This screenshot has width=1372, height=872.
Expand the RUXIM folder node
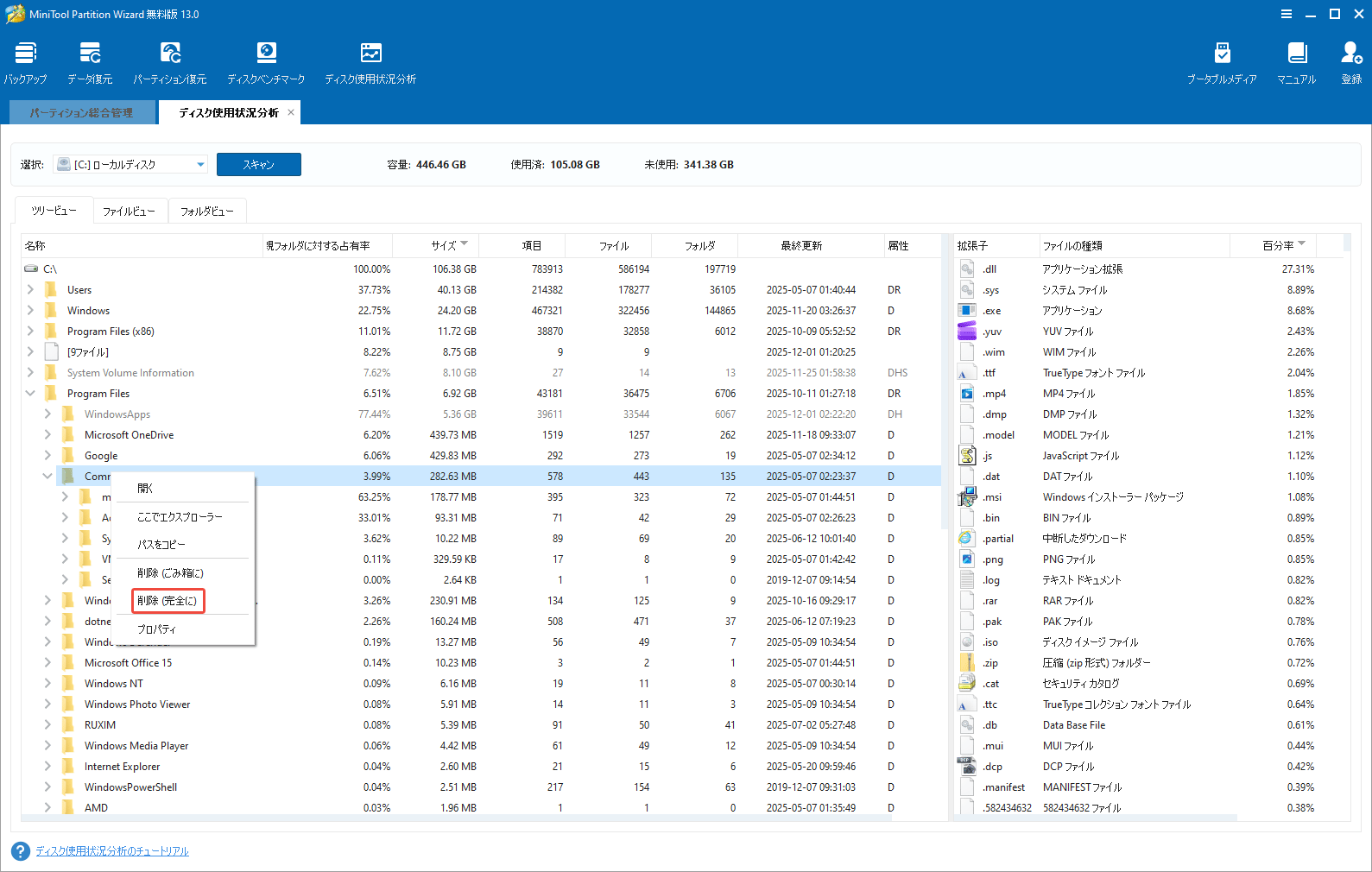pyautogui.click(x=47, y=724)
